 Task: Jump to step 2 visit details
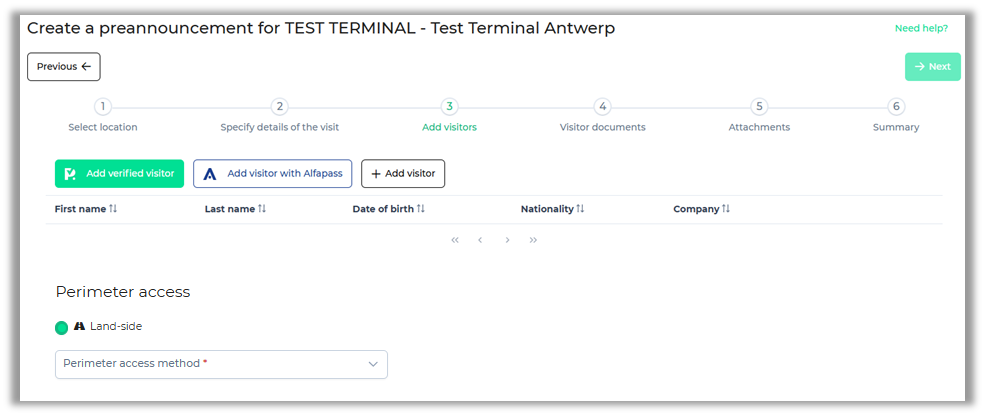click(x=280, y=107)
